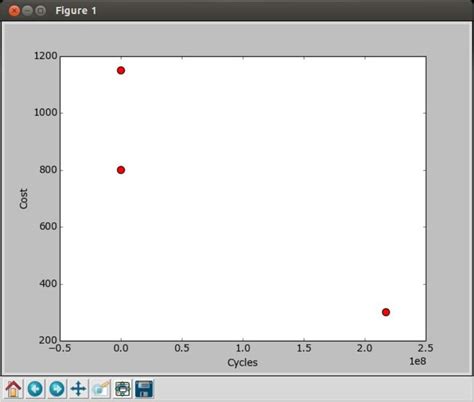
Task: Reset the plot to the original view (Home icon)
Action: click(x=13, y=389)
